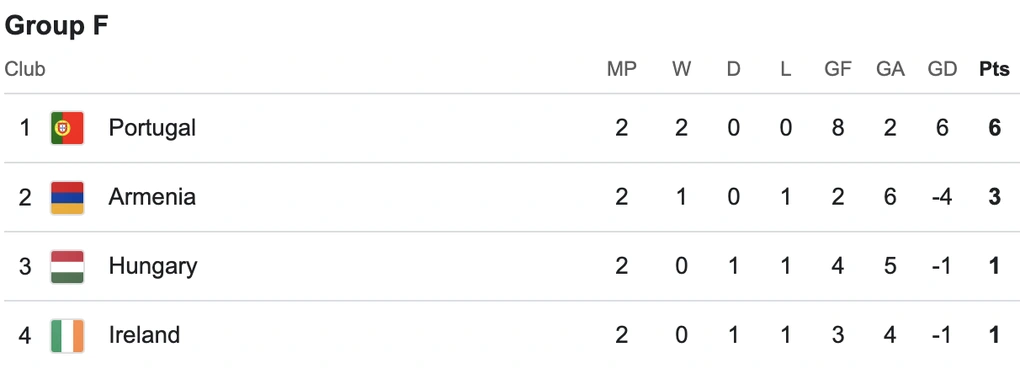Viewport: 1020px width, 374px height.
Task: Click the MP column header
Action: pos(621,69)
